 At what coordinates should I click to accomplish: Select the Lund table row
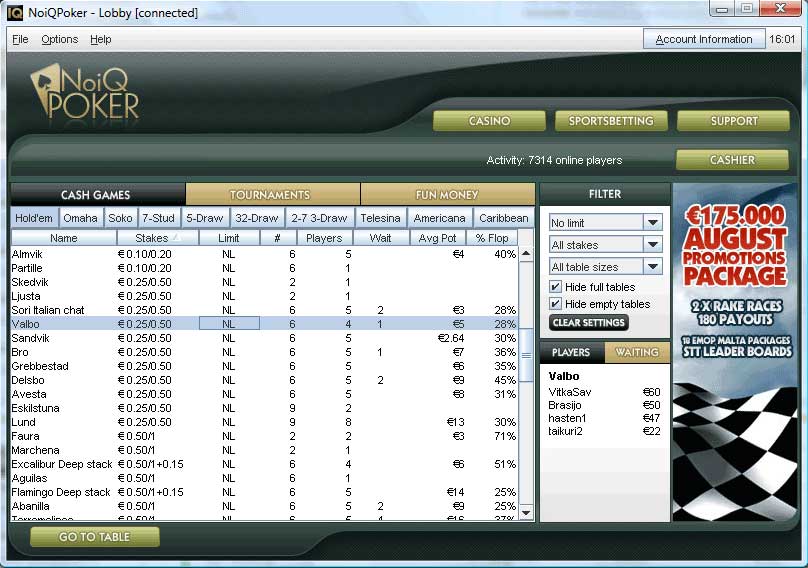tap(264, 422)
